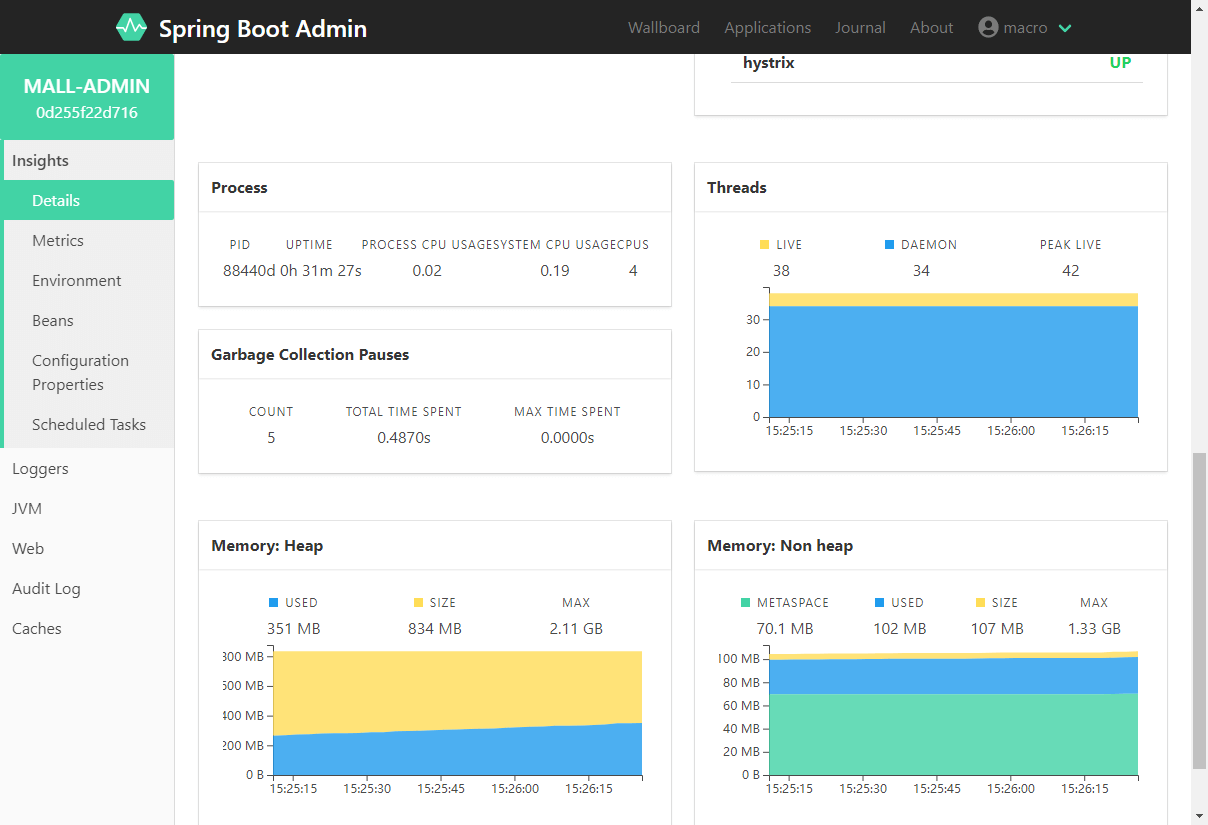This screenshot has height=825, width=1208.
Task: Go to Applications in top navigation
Action: point(767,28)
